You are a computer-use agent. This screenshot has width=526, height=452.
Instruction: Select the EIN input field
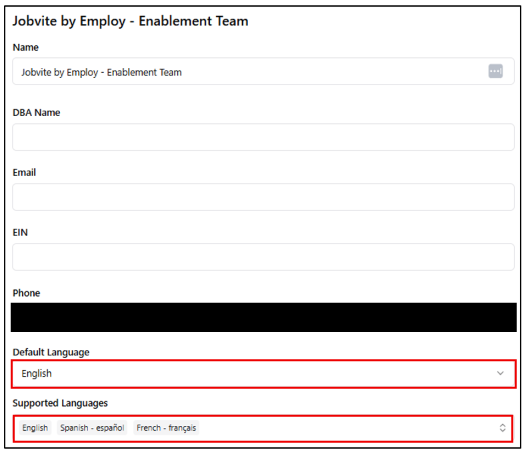tap(263, 257)
